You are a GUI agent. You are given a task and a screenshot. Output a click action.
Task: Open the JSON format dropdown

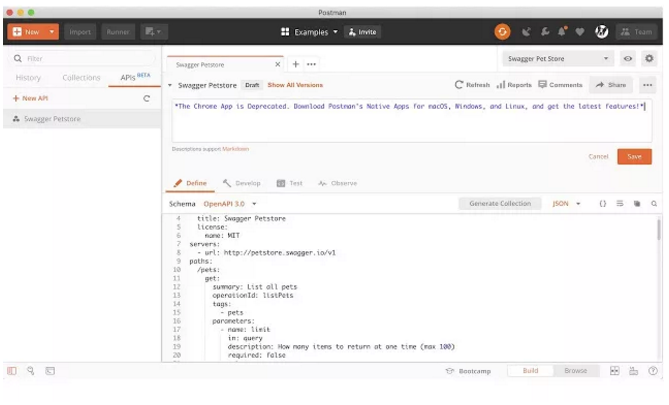pyautogui.click(x=566, y=204)
